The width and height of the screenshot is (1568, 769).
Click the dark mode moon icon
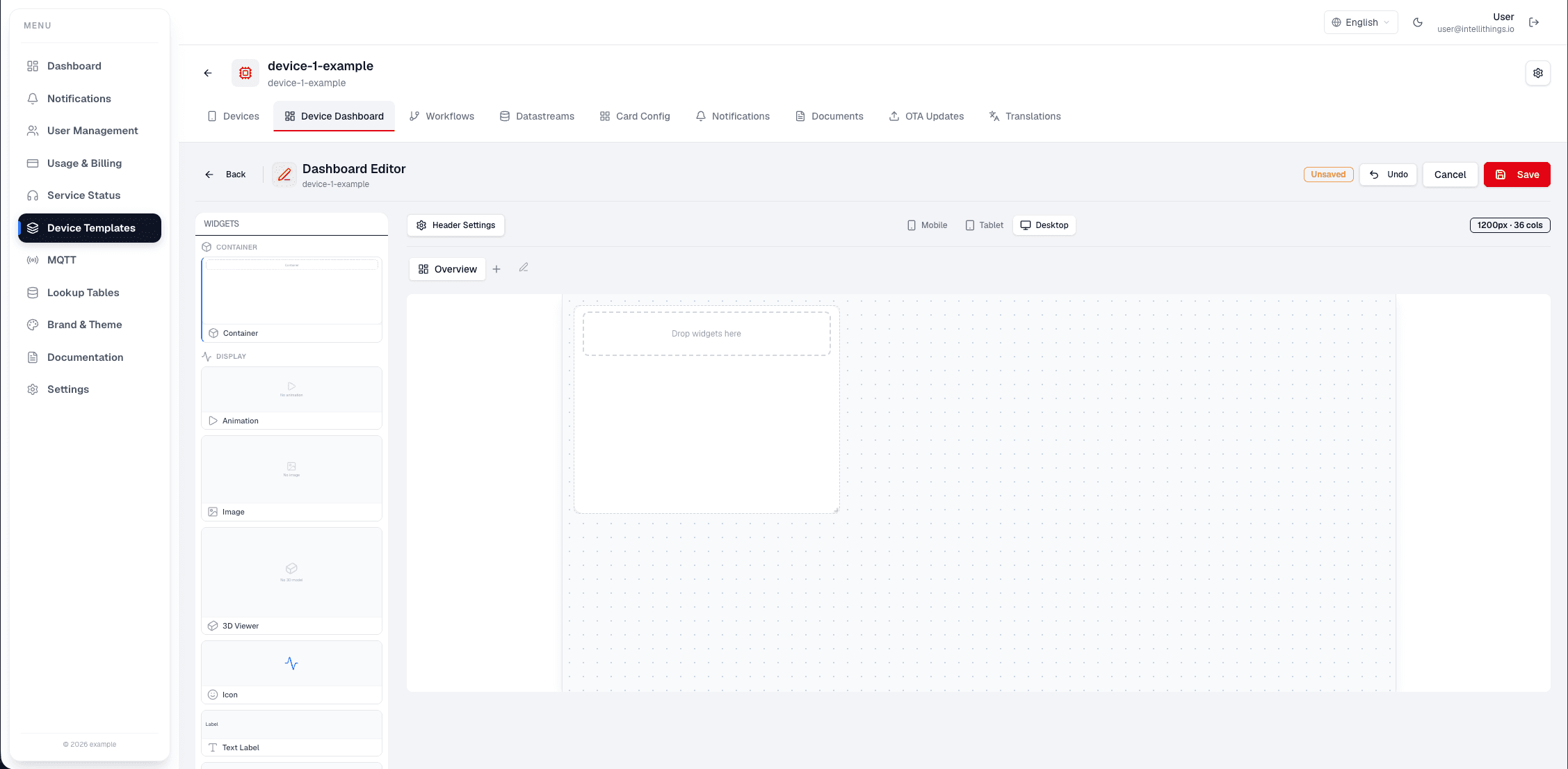(1418, 22)
